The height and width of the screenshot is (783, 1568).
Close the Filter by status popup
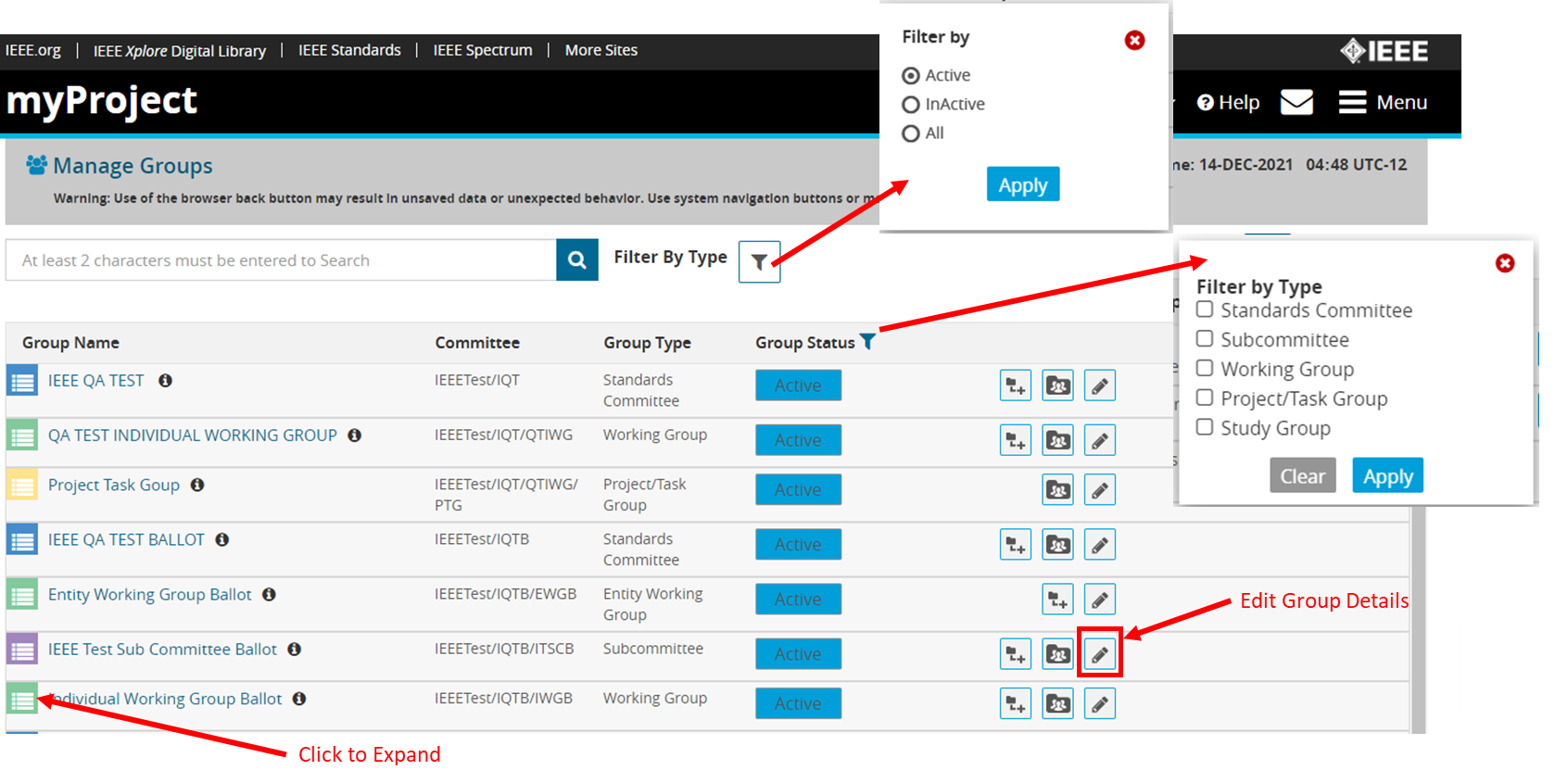tap(1134, 40)
